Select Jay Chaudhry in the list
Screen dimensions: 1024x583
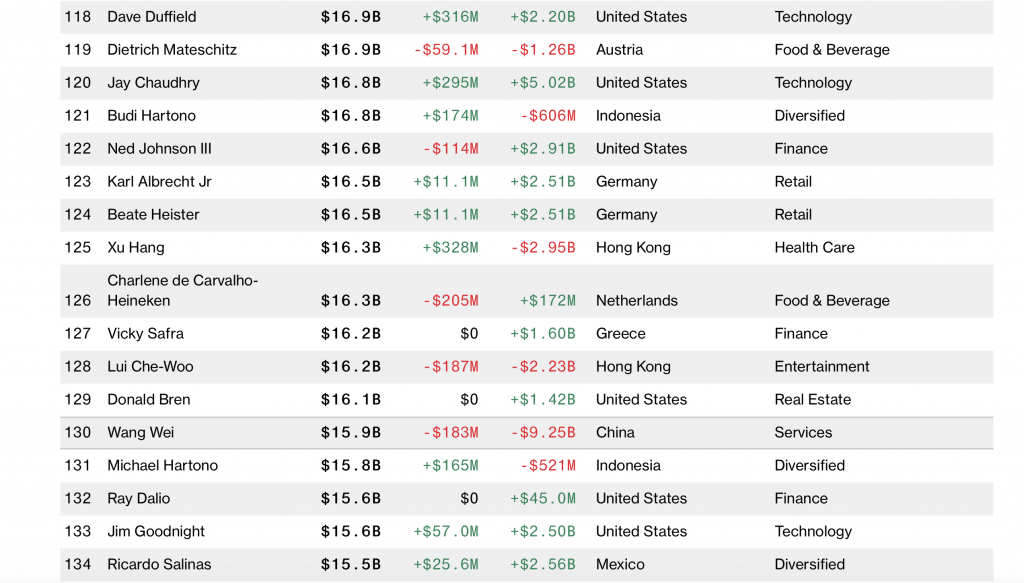(x=153, y=83)
